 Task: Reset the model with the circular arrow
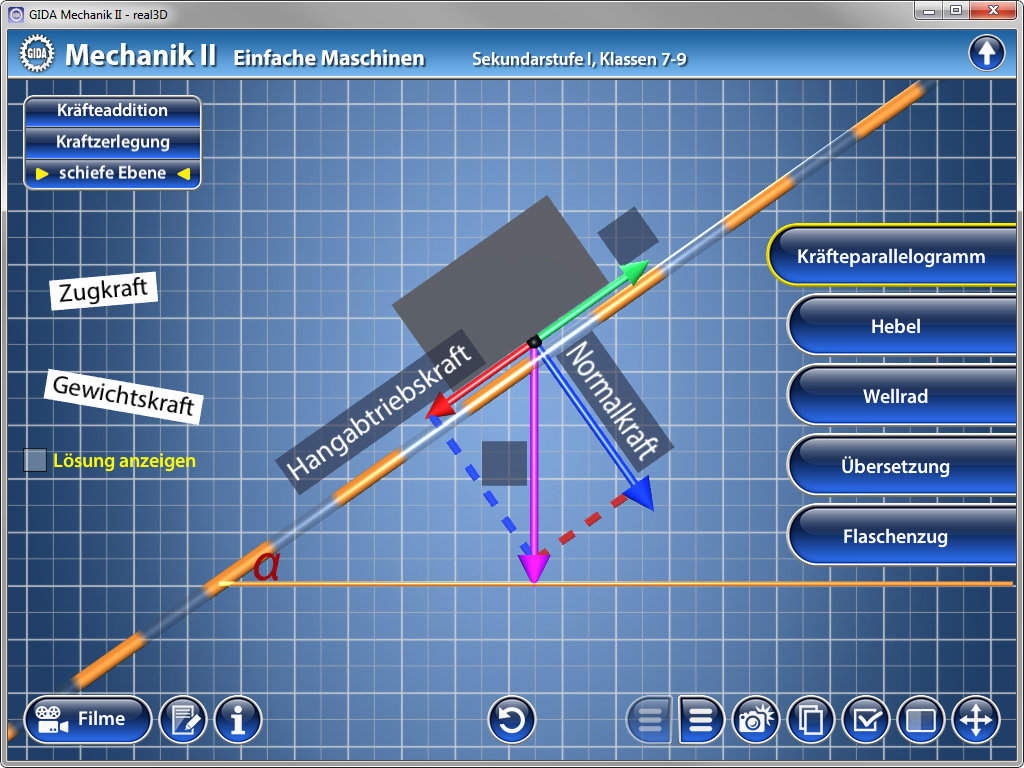pyautogui.click(x=512, y=719)
